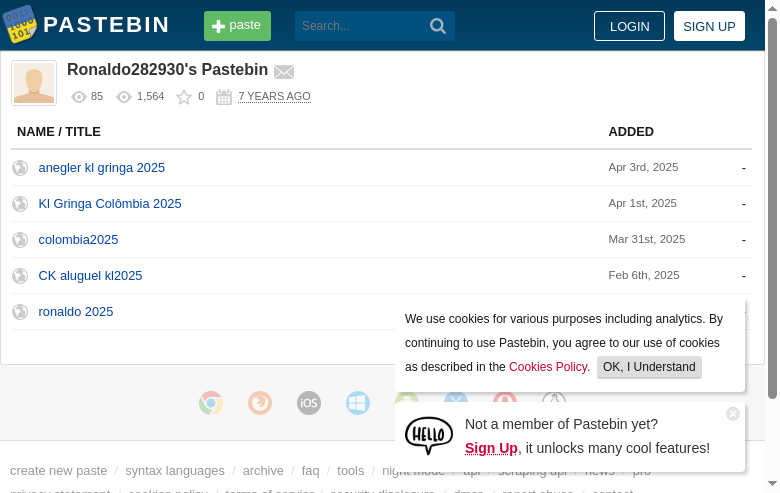Click globe icon beside ronaldo 2025
780x493 pixels.
coord(20,312)
